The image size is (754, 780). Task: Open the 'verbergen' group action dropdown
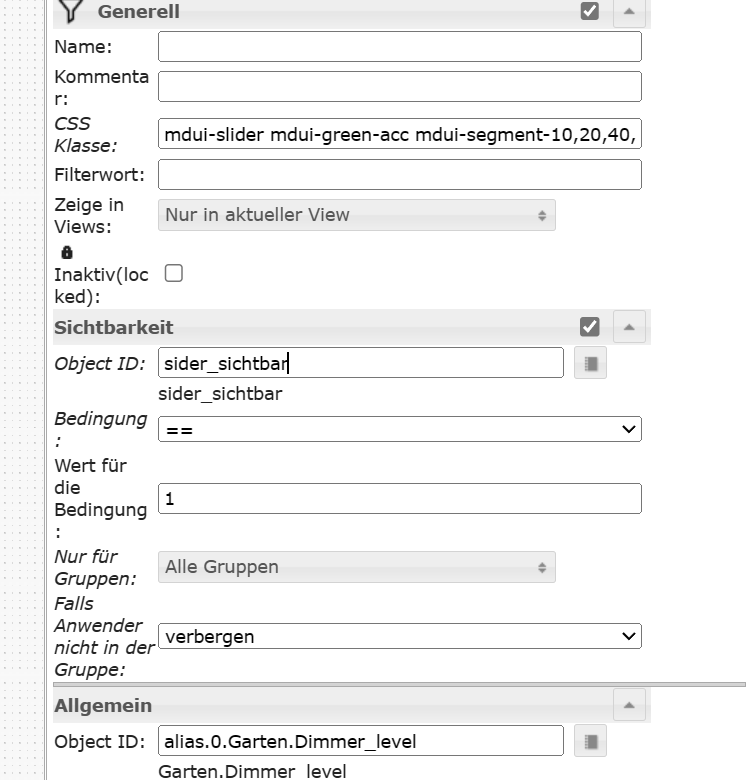(399, 636)
